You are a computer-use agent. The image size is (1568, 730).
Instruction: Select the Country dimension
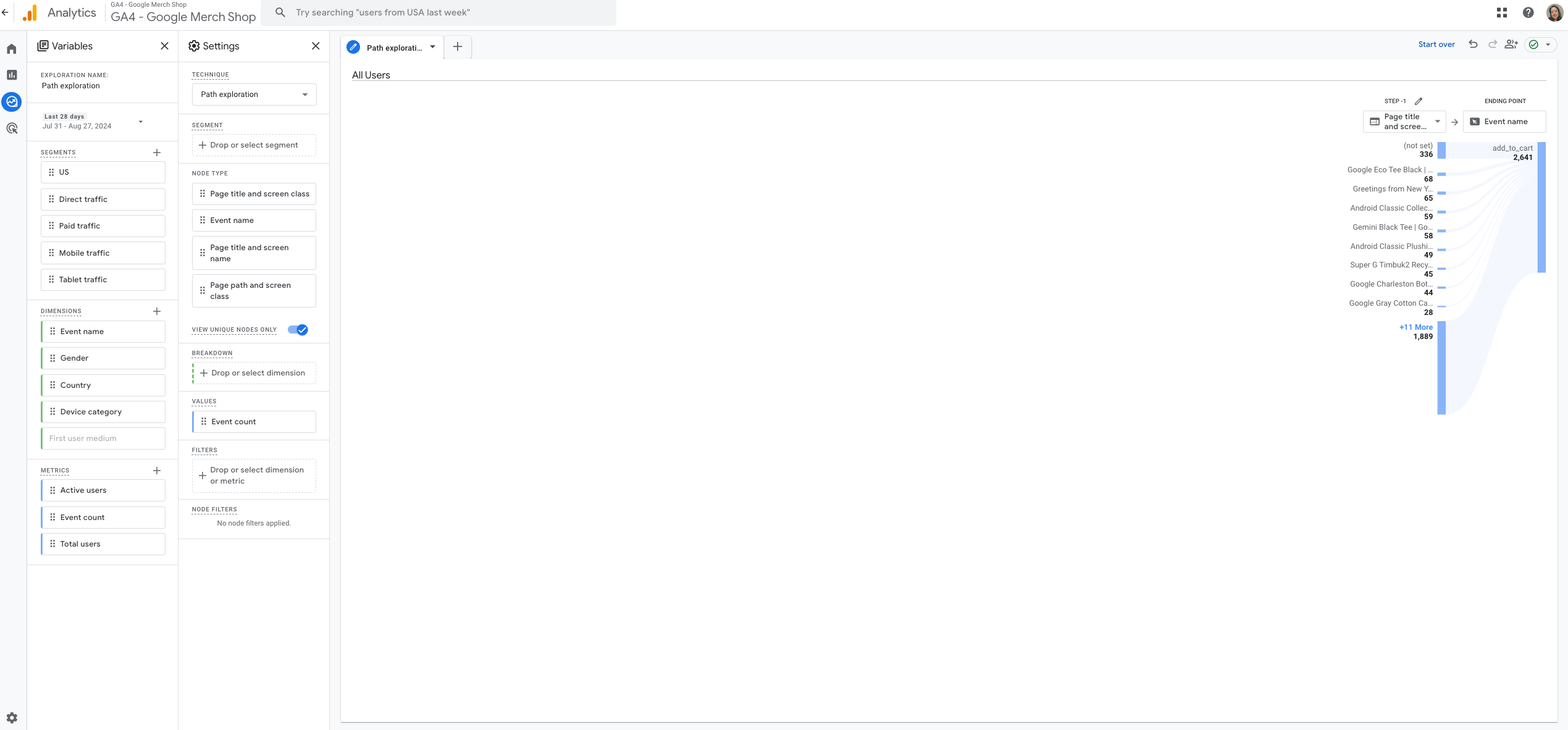coord(103,385)
